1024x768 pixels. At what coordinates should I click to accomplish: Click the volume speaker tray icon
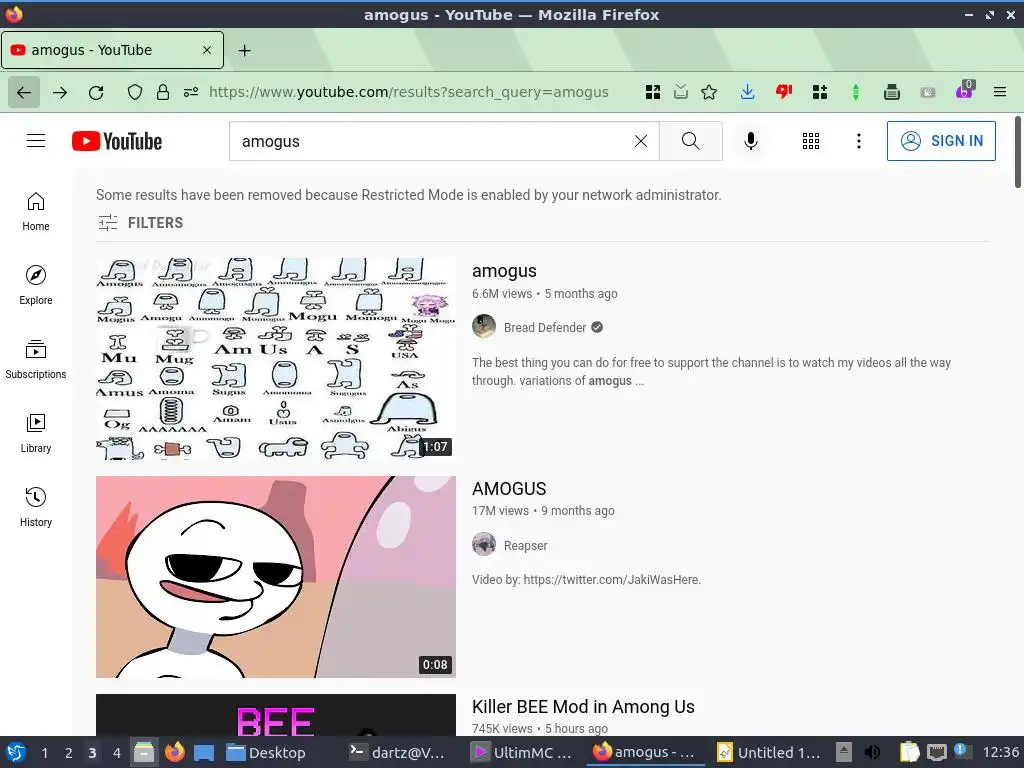(x=872, y=752)
